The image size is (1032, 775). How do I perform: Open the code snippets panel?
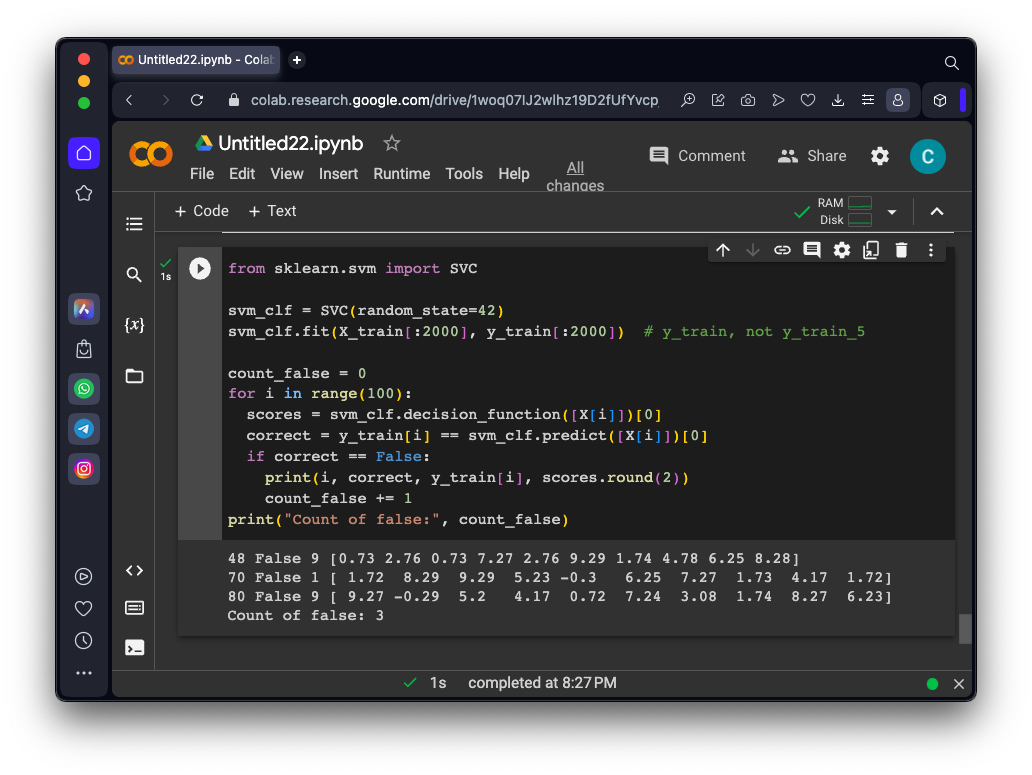click(134, 570)
